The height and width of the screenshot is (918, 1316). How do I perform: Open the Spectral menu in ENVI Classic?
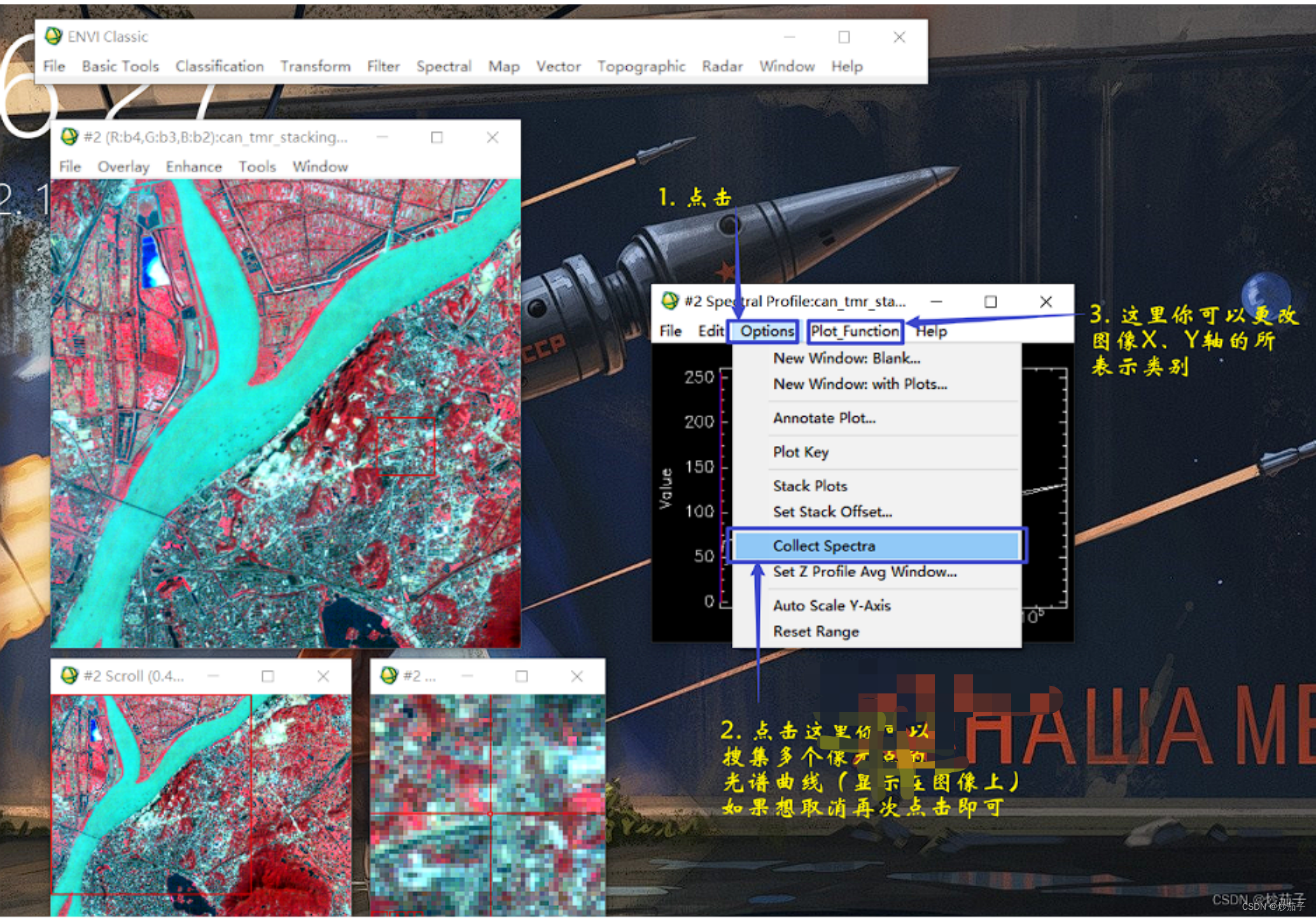pyautogui.click(x=444, y=66)
